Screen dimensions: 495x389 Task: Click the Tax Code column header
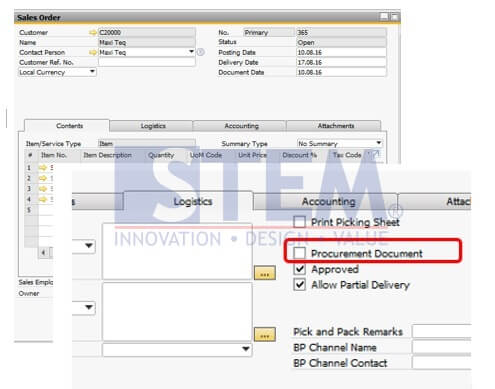coord(347,155)
